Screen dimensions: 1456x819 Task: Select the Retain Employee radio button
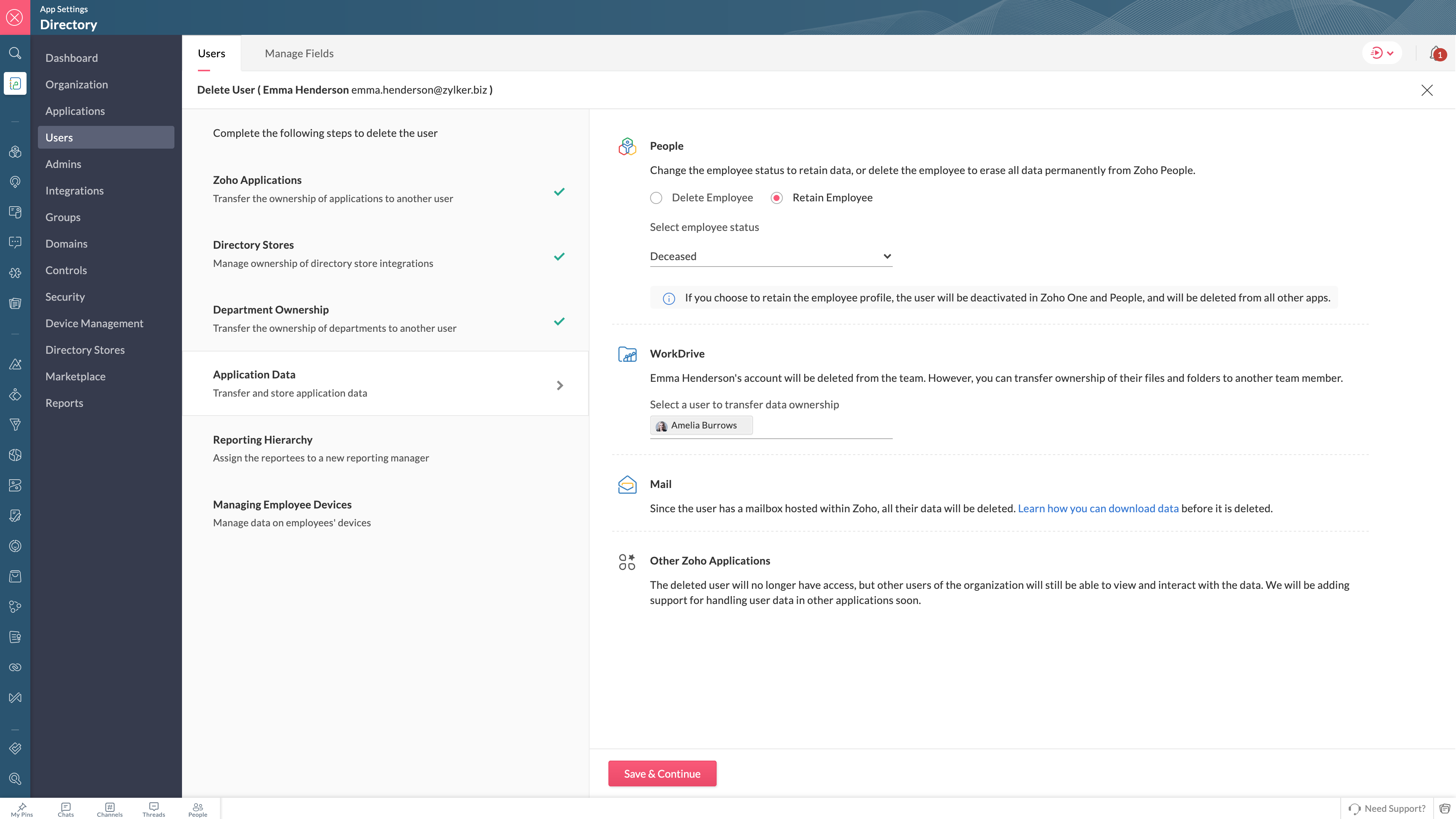pos(777,198)
